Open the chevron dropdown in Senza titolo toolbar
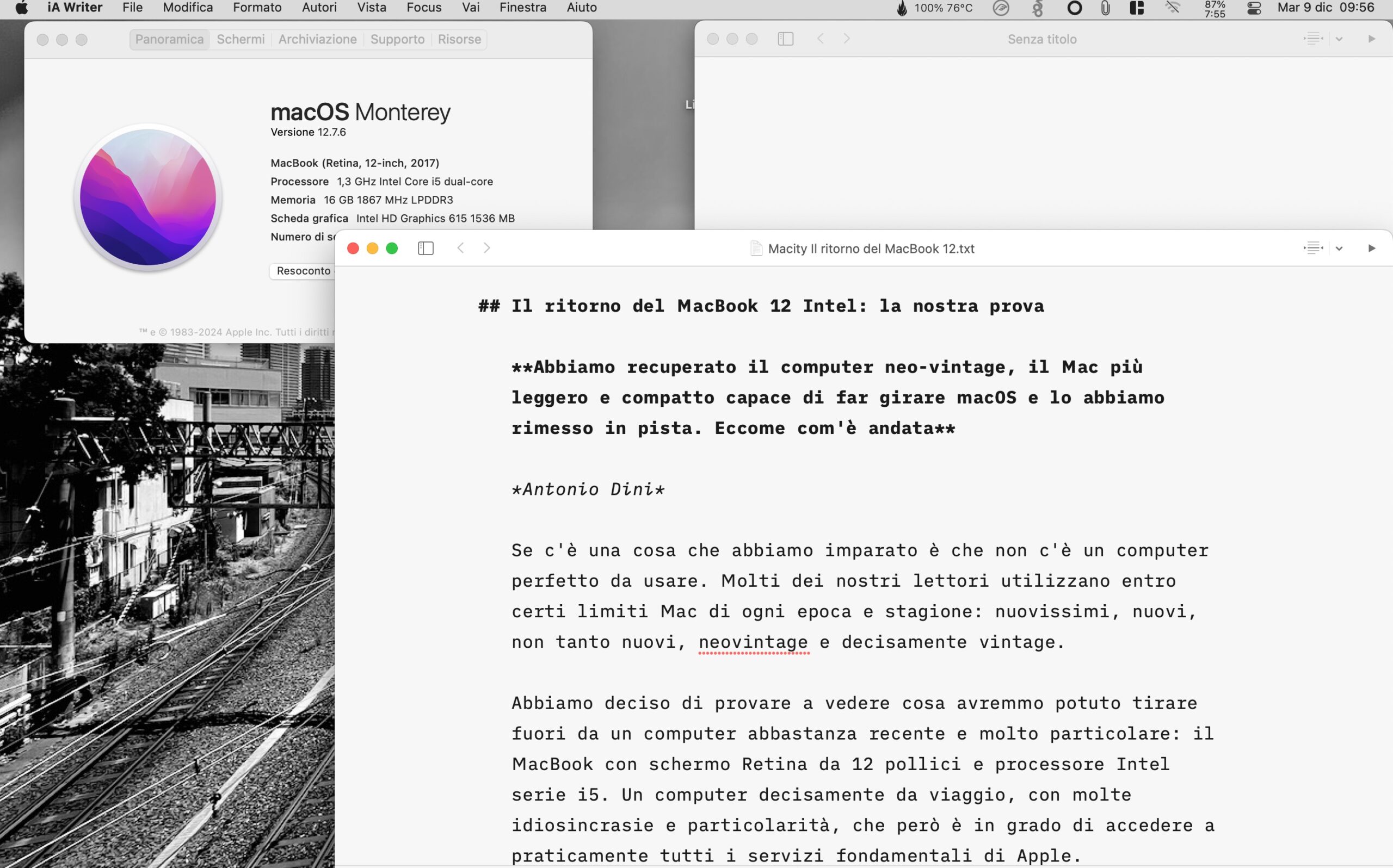Screen dimensions: 1393x868 1340,39
